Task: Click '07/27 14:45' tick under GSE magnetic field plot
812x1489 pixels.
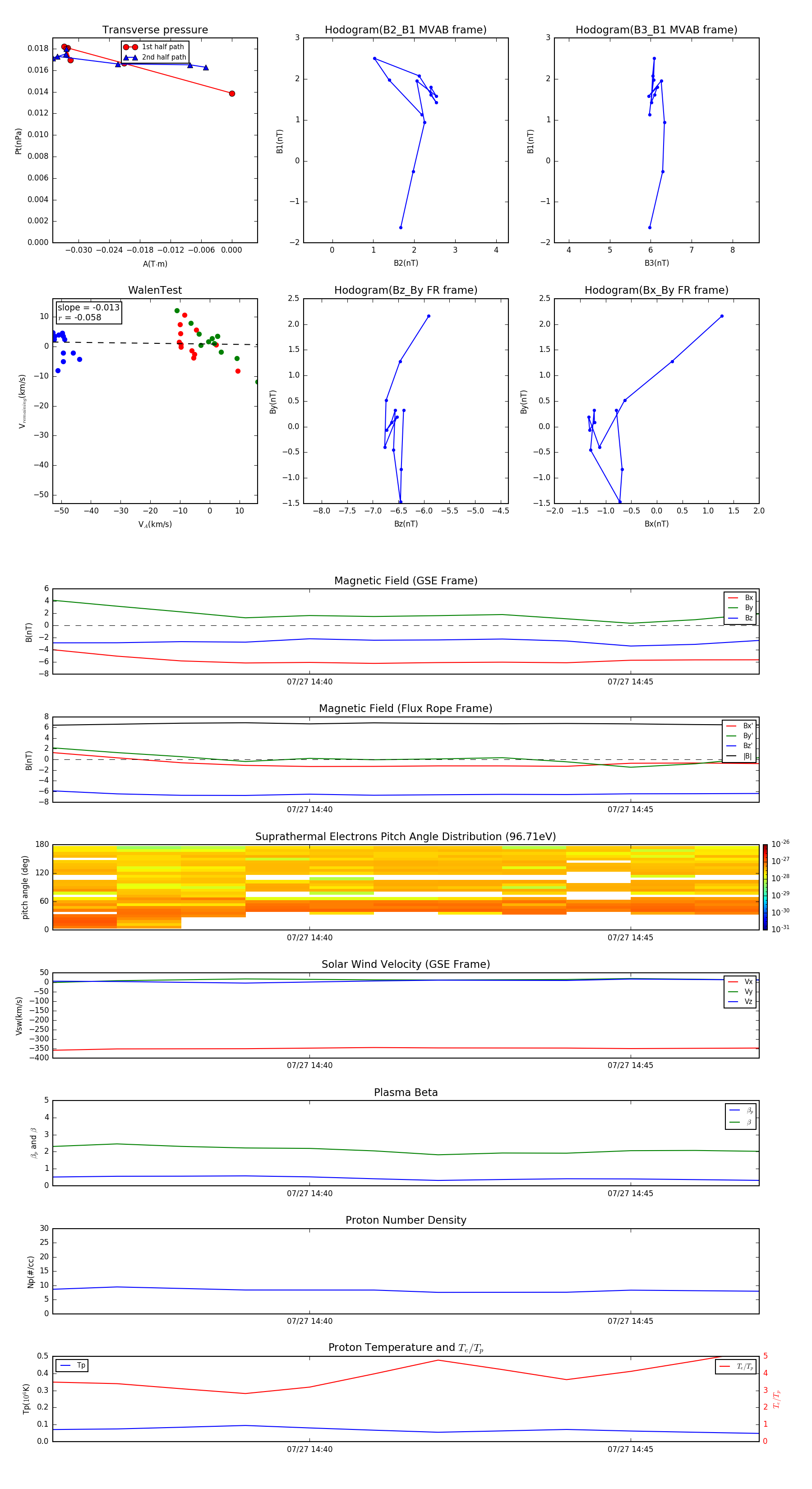Action: (631, 682)
